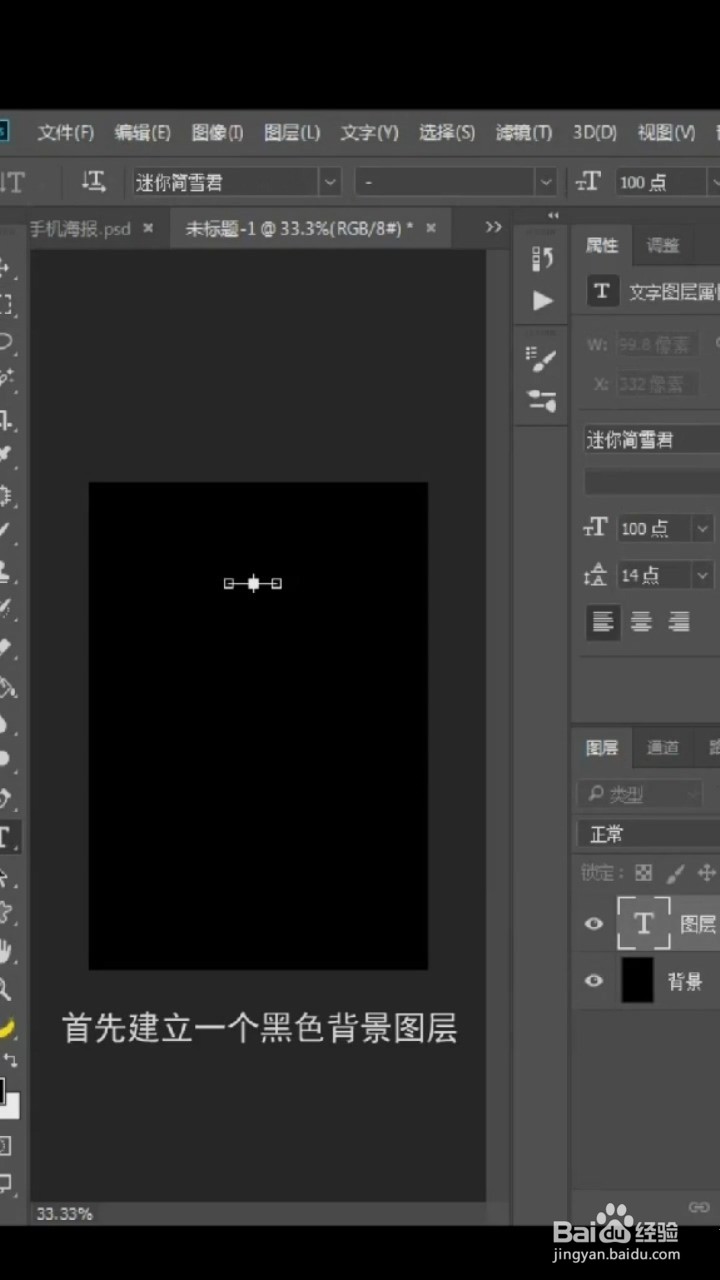Select the Pen tool
Viewport: 720px width, 1280px height.
click(x=5, y=799)
